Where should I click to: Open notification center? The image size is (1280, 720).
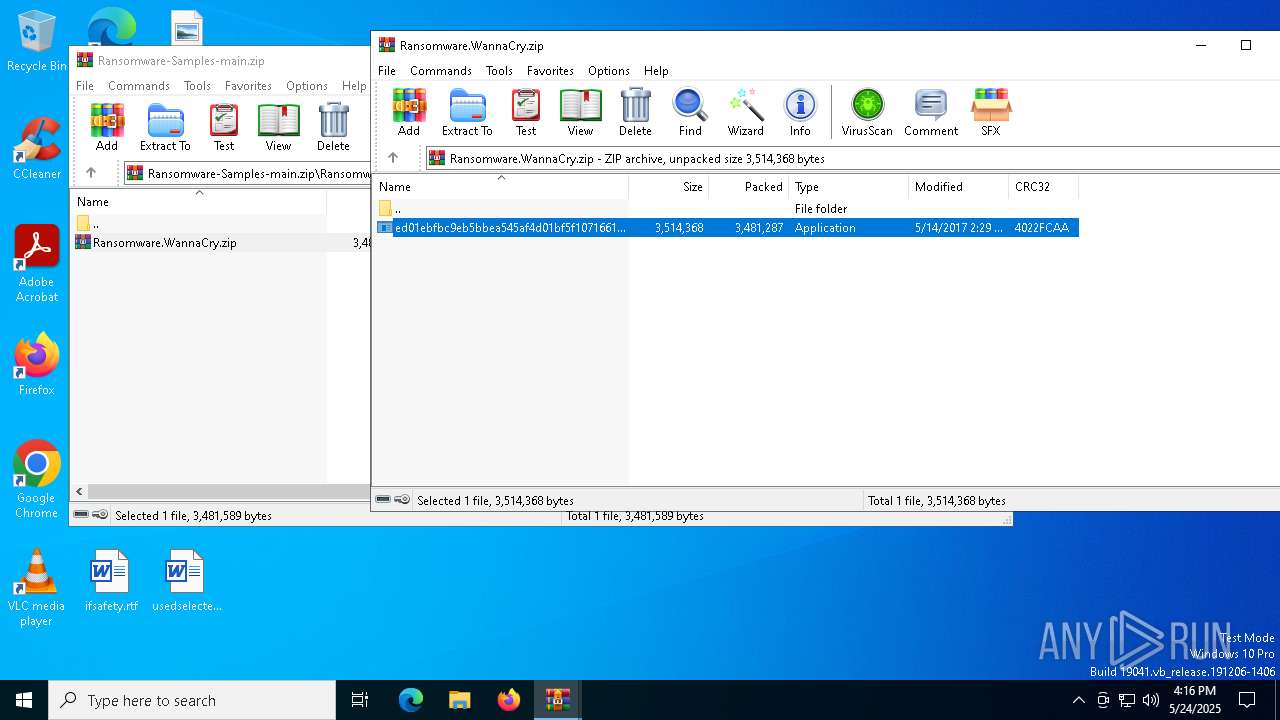tap(1247, 700)
